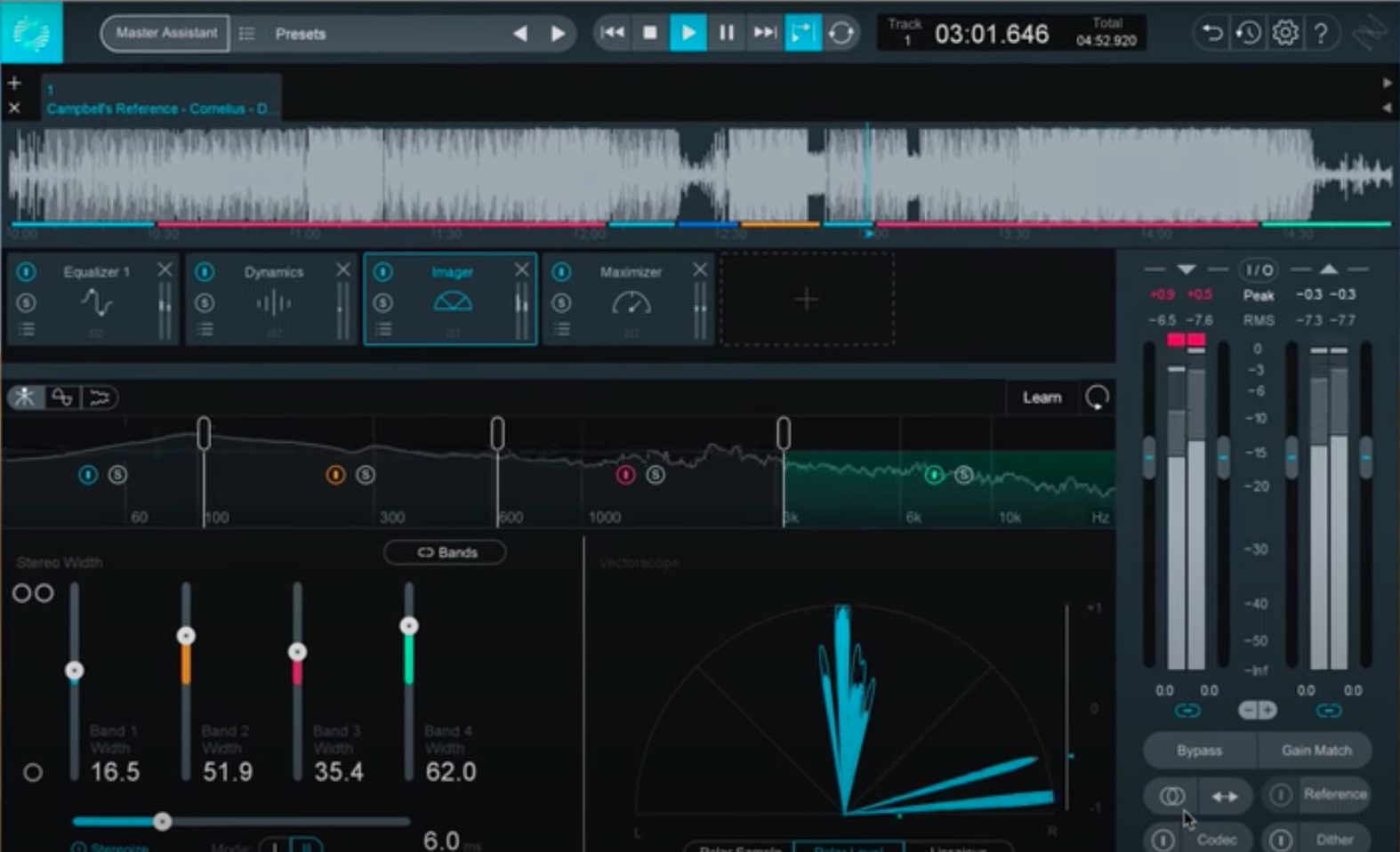
Task: Open Imager module preset list icon
Action: [383, 330]
